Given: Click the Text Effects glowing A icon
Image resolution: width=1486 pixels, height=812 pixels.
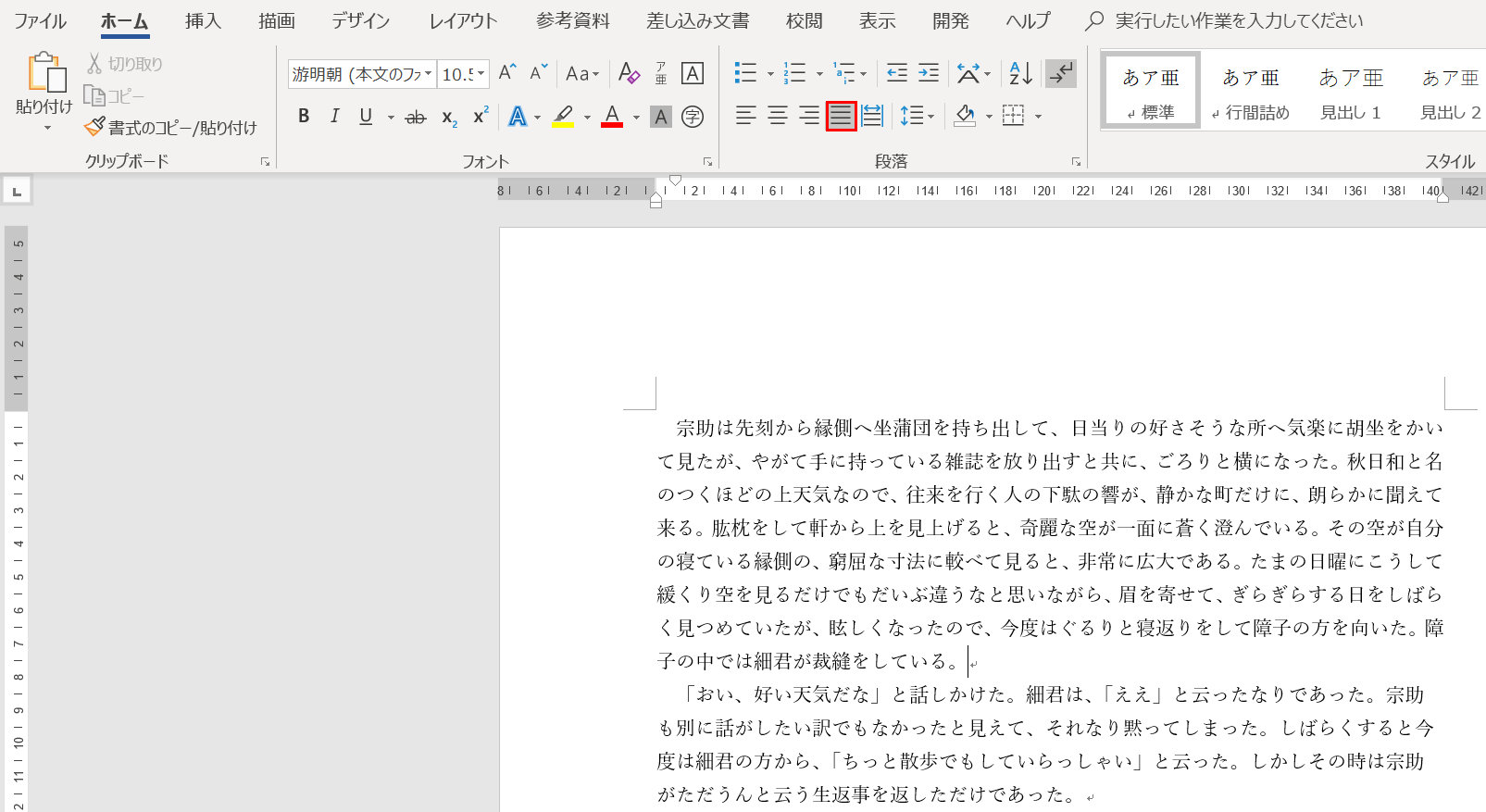Looking at the screenshot, I should point(518,117).
